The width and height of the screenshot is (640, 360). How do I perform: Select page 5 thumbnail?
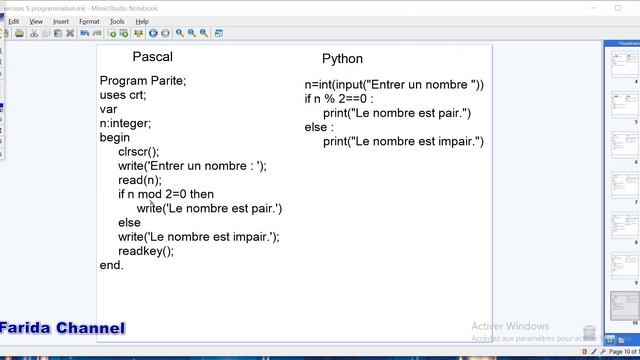[625, 105]
